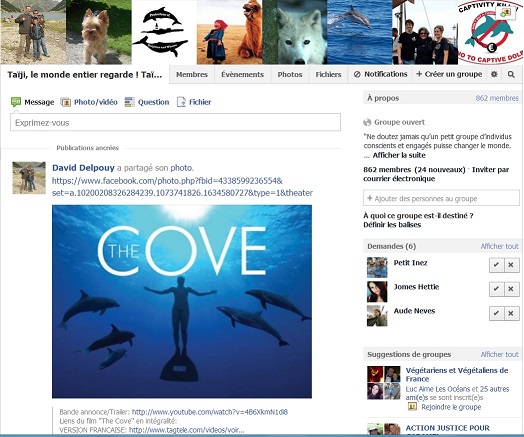The width and height of the screenshot is (524, 437).
Task: Open the Membres tab
Action: coord(192,75)
